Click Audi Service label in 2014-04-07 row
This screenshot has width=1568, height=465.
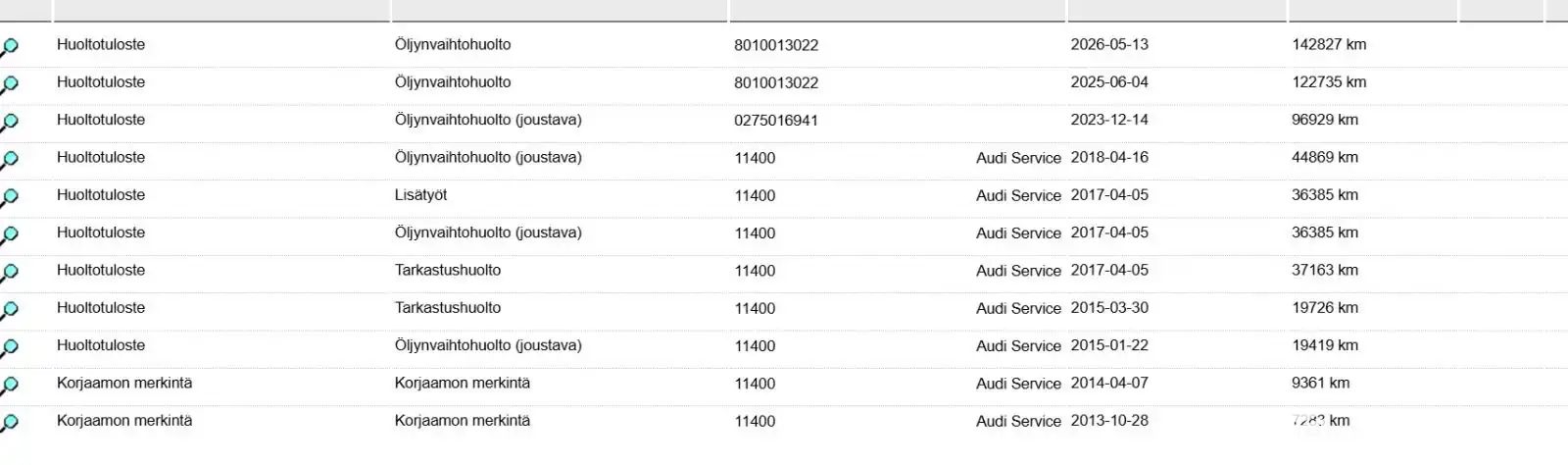click(x=1018, y=384)
